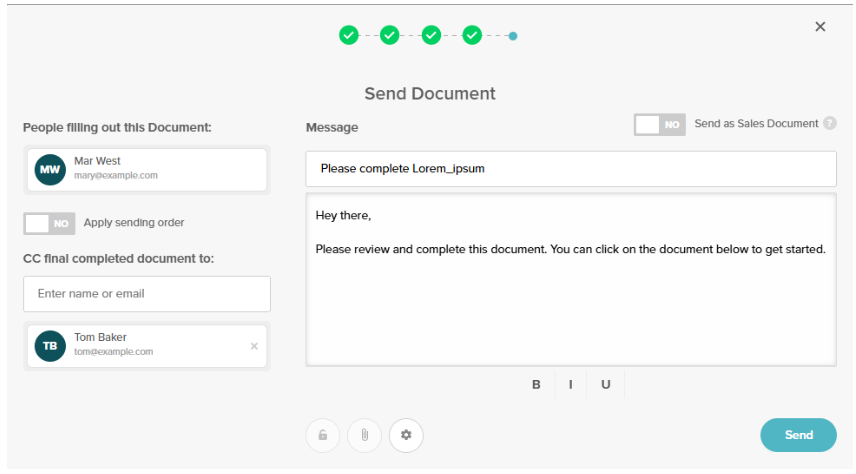Screen dimensions: 856x474
Task: Apply italic formatting with I button
Action: pos(570,384)
